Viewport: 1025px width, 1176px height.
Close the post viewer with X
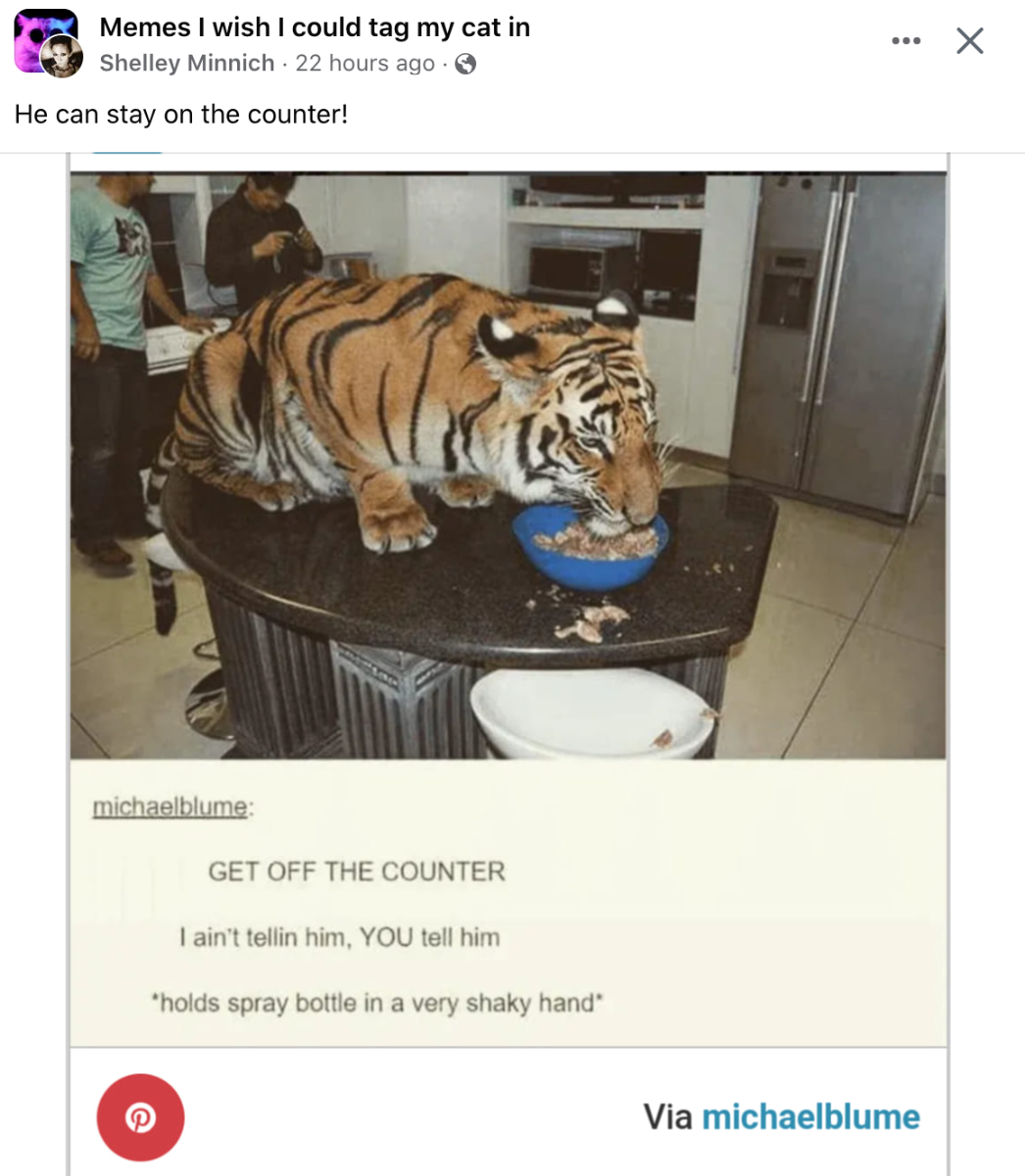click(x=970, y=41)
